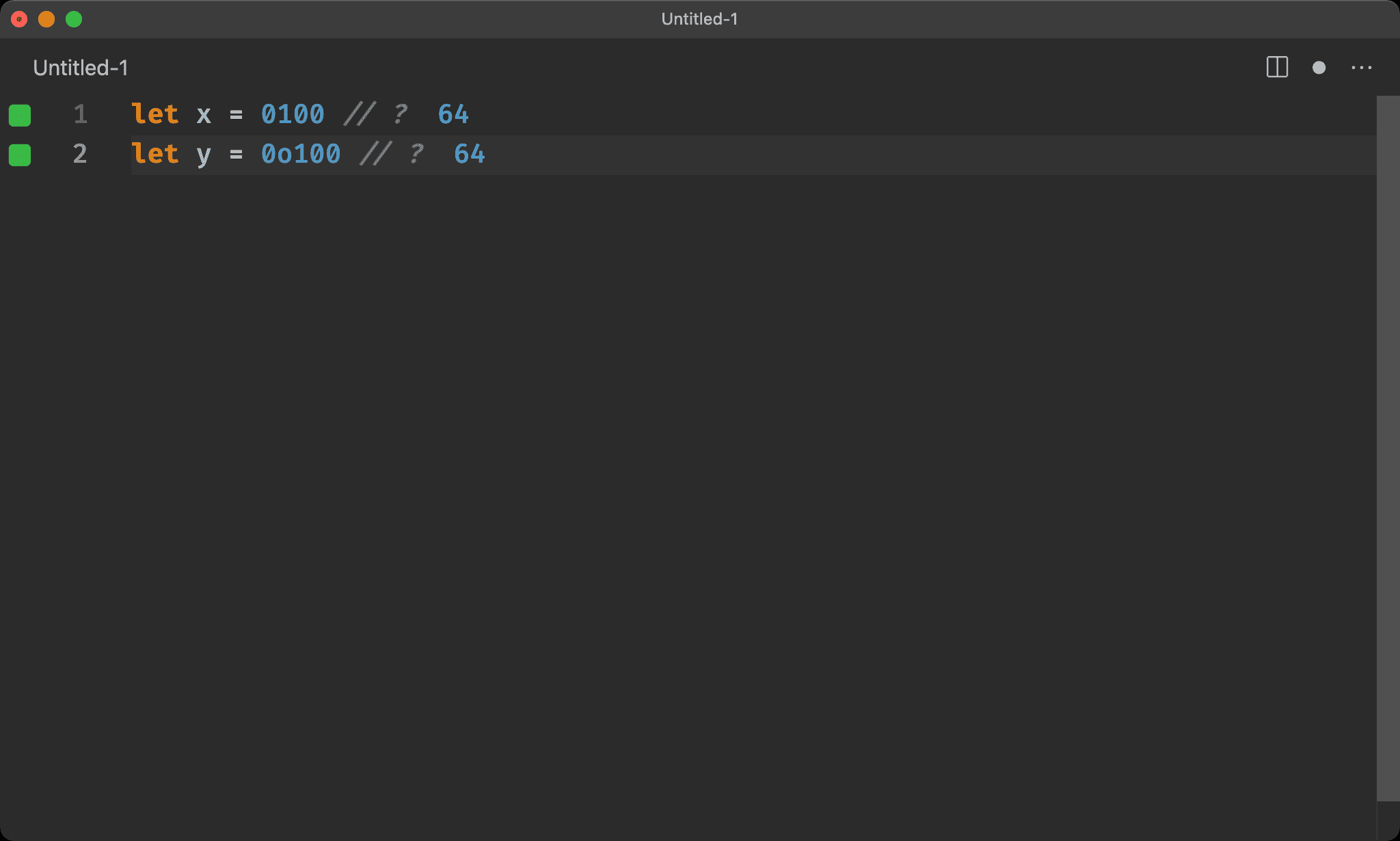
Task: Click the let keyword on line 1
Action: point(155,114)
